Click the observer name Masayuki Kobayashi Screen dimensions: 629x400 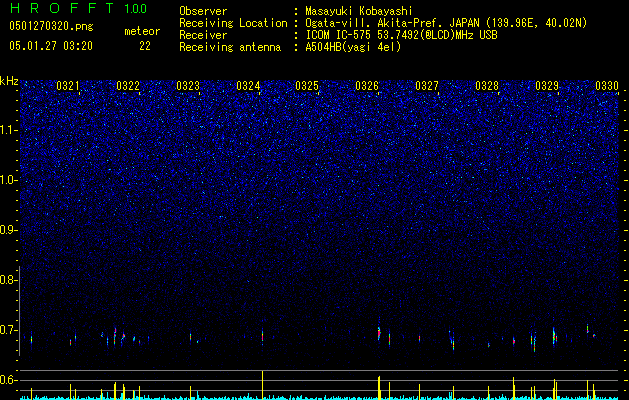359,11
